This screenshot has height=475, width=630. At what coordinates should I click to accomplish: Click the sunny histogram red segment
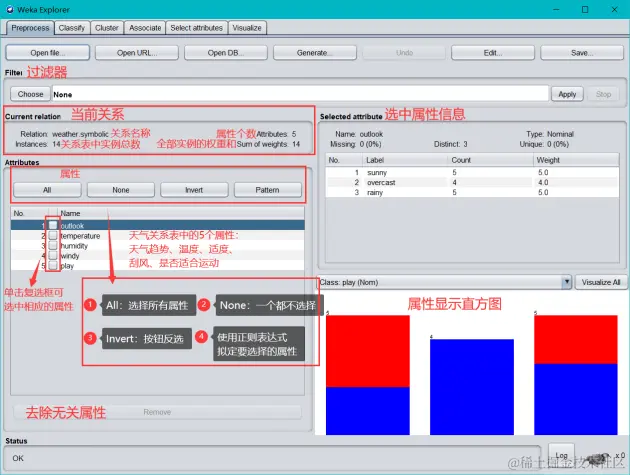tap(368, 351)
